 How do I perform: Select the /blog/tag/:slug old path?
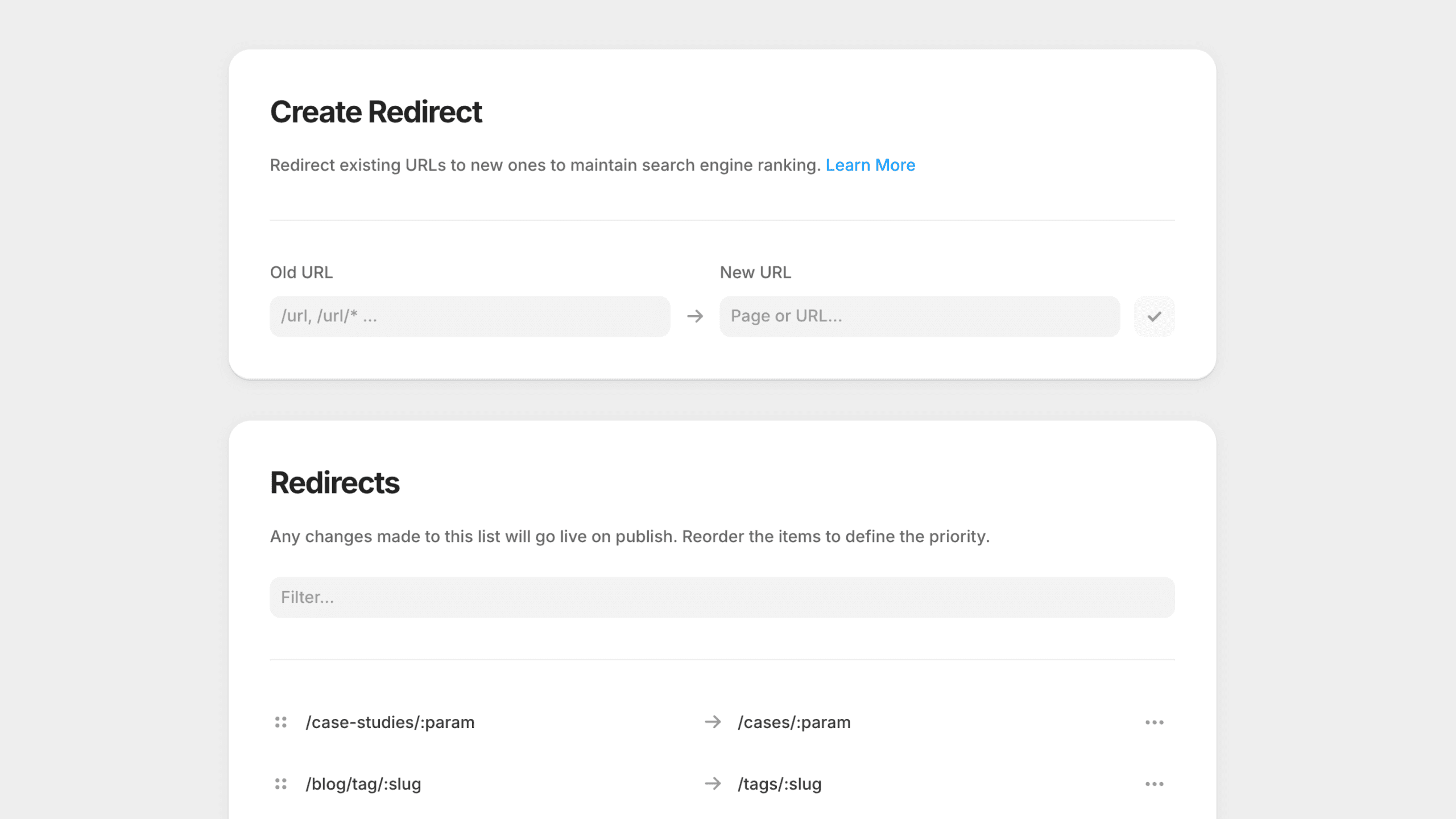(363, 784)
